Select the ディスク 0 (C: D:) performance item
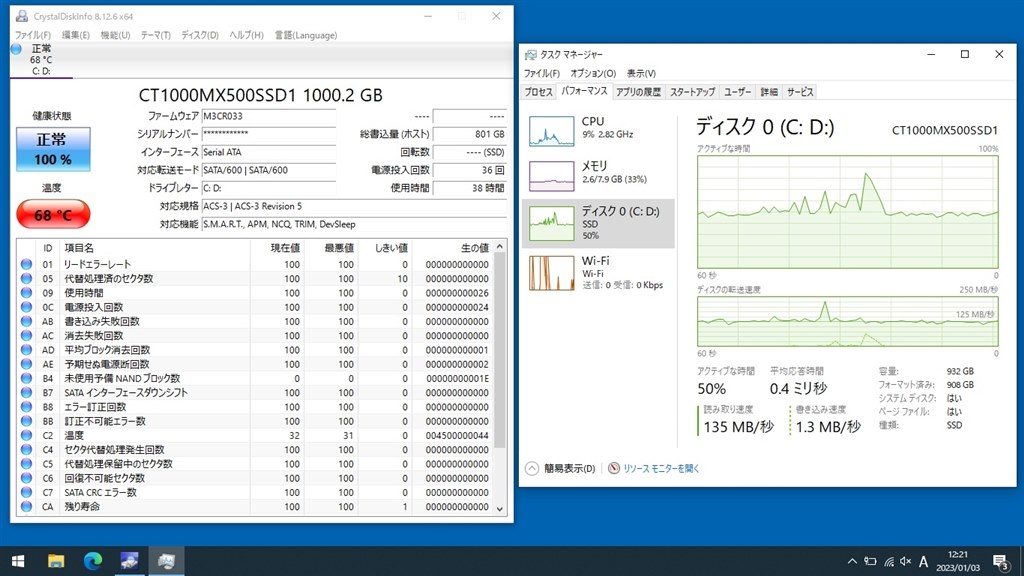Viewport: 1024px width, 576px height. [598, 223]
